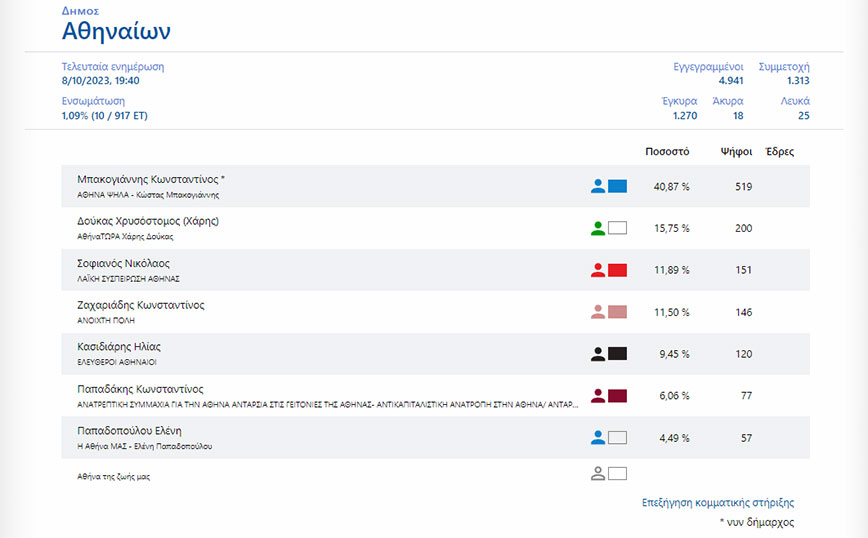Click the Έδρες column header
The height and width of the screenshot is (538, 868).
pos(779,152)
